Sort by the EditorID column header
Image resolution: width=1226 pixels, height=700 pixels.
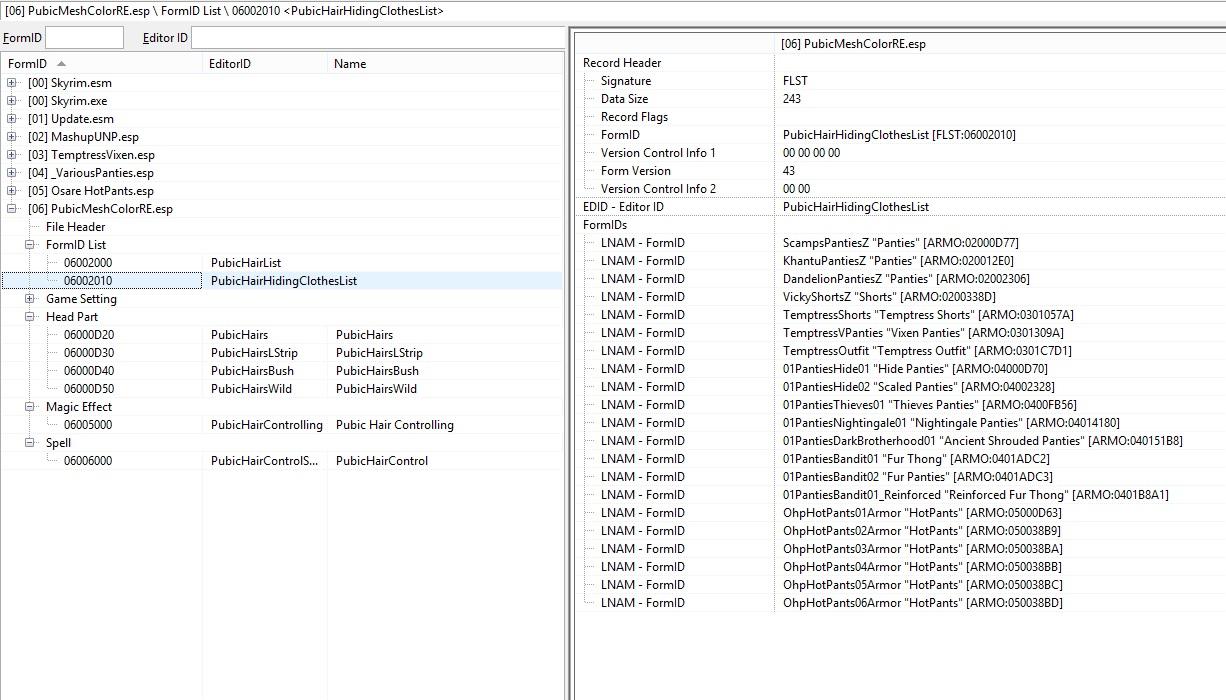266,64
